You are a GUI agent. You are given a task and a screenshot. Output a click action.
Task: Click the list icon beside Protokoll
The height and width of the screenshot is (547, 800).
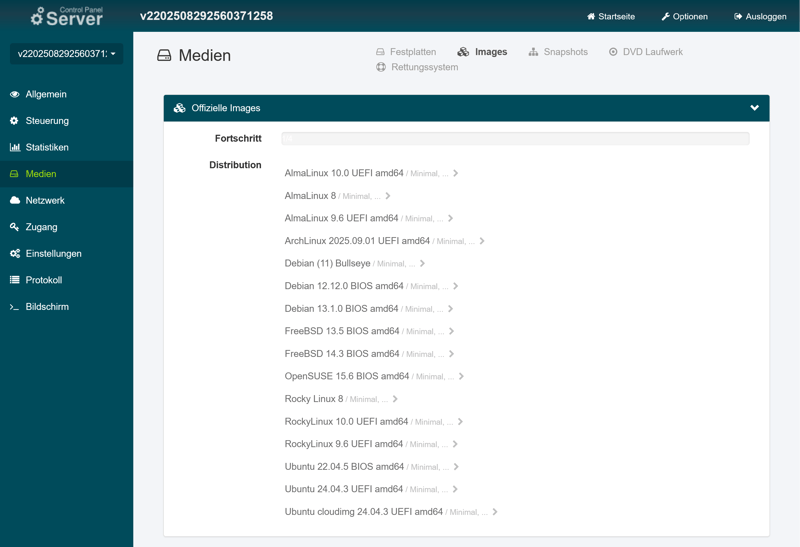pyautogui.click(x=15, y=280)
